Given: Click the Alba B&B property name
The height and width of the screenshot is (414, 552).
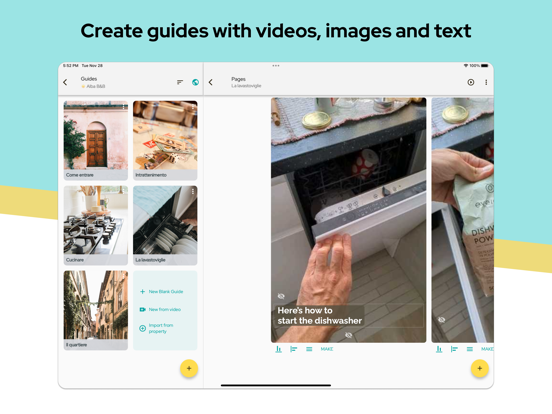Looking at the screenshot, I should (x=96, y=86).
